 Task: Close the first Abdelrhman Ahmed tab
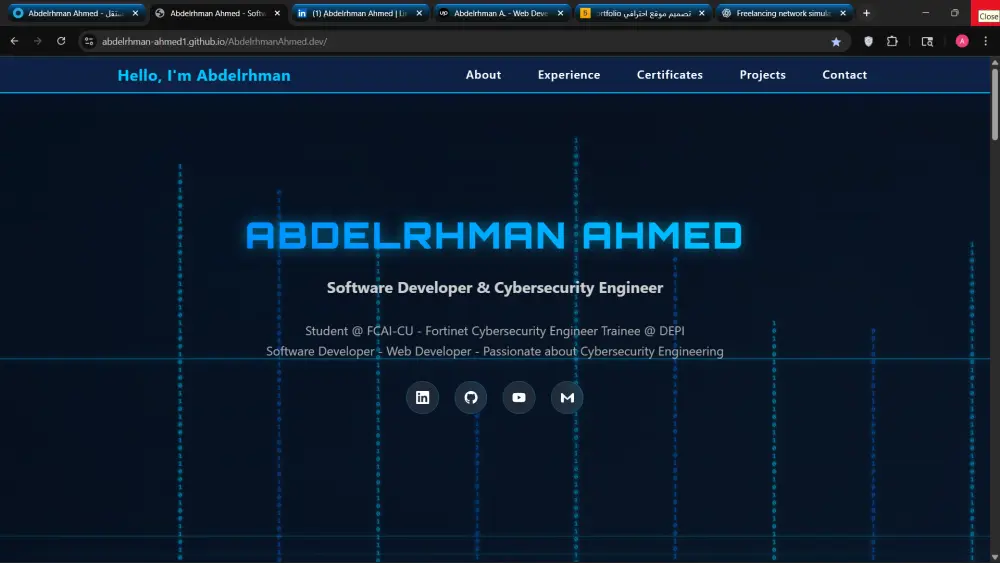tap(135, 13)
